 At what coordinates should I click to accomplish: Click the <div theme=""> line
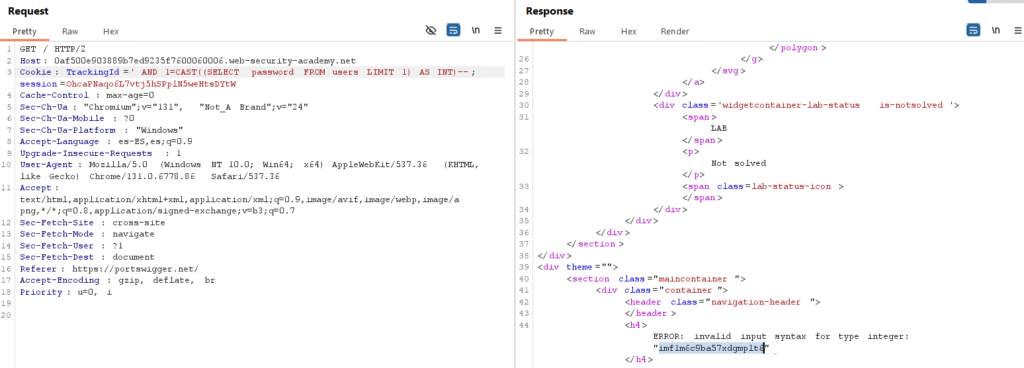click(578, 267)
